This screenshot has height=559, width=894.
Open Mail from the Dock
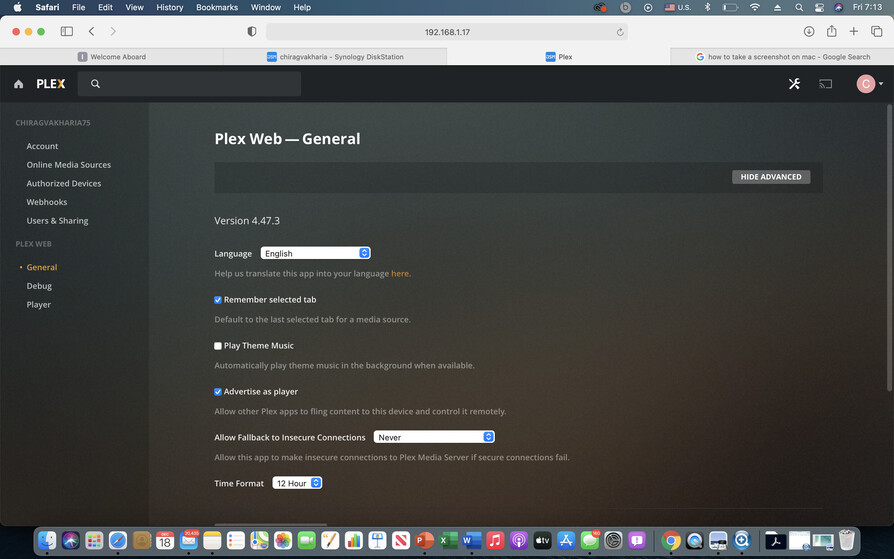189,540
